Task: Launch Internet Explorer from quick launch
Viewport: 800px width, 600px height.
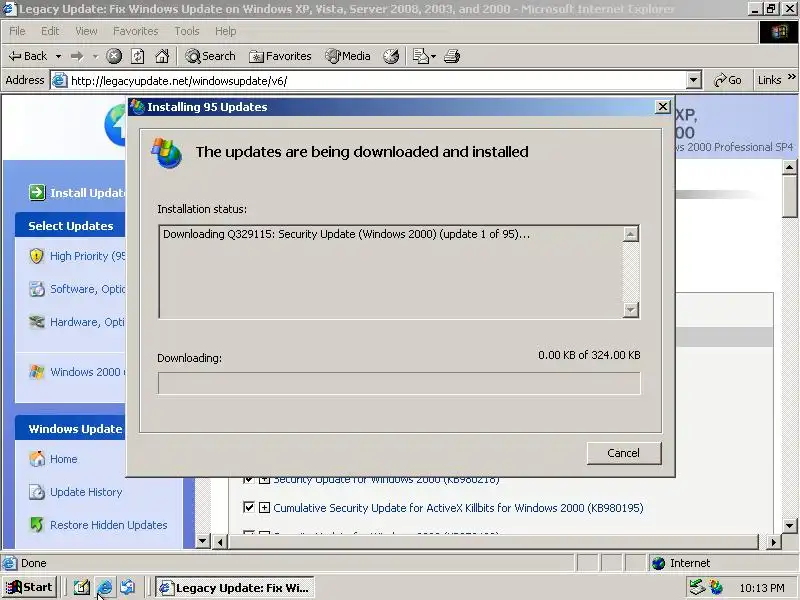Action: [105, 588]
